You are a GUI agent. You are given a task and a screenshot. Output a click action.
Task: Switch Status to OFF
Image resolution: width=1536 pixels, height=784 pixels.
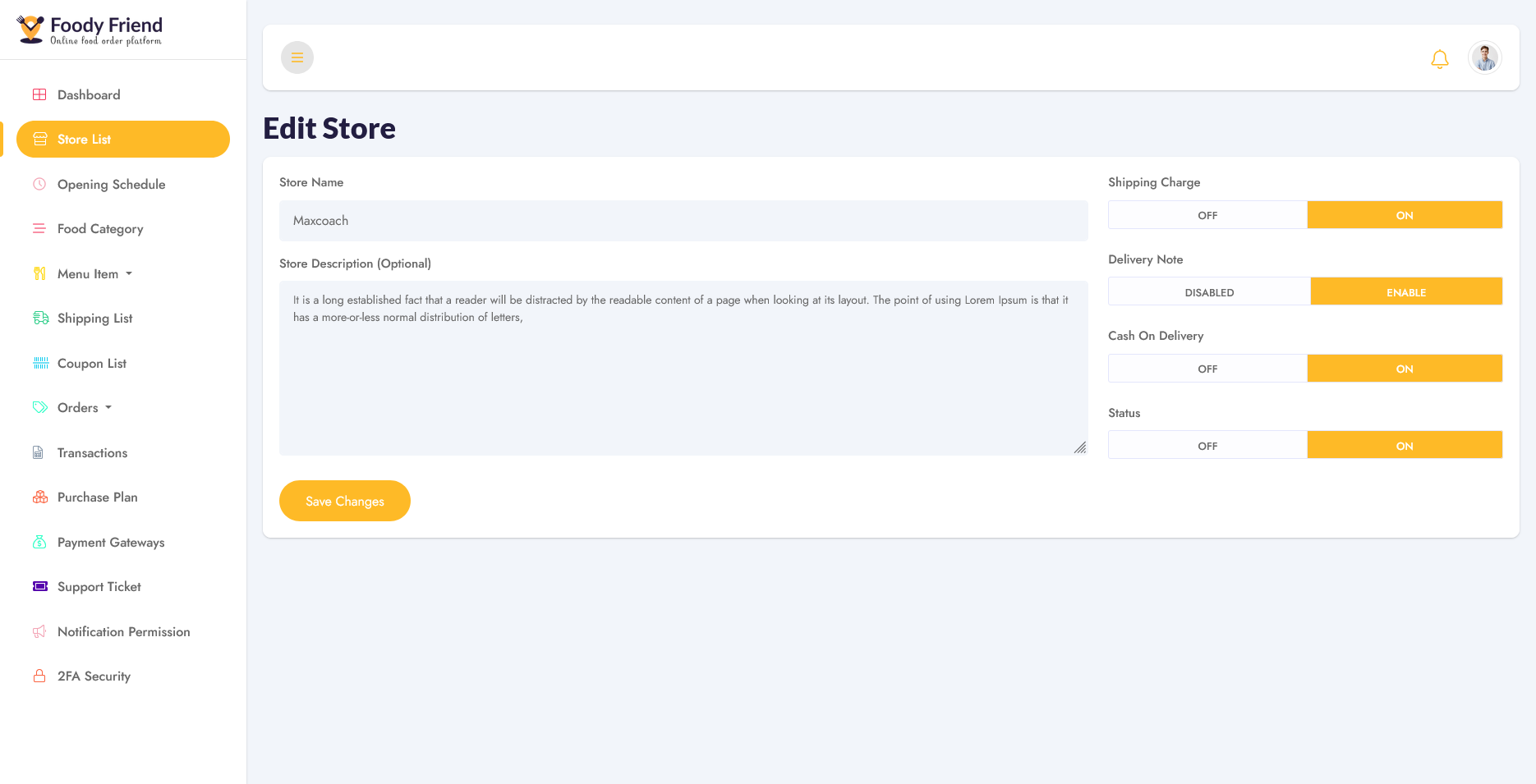click(1207, 445)
